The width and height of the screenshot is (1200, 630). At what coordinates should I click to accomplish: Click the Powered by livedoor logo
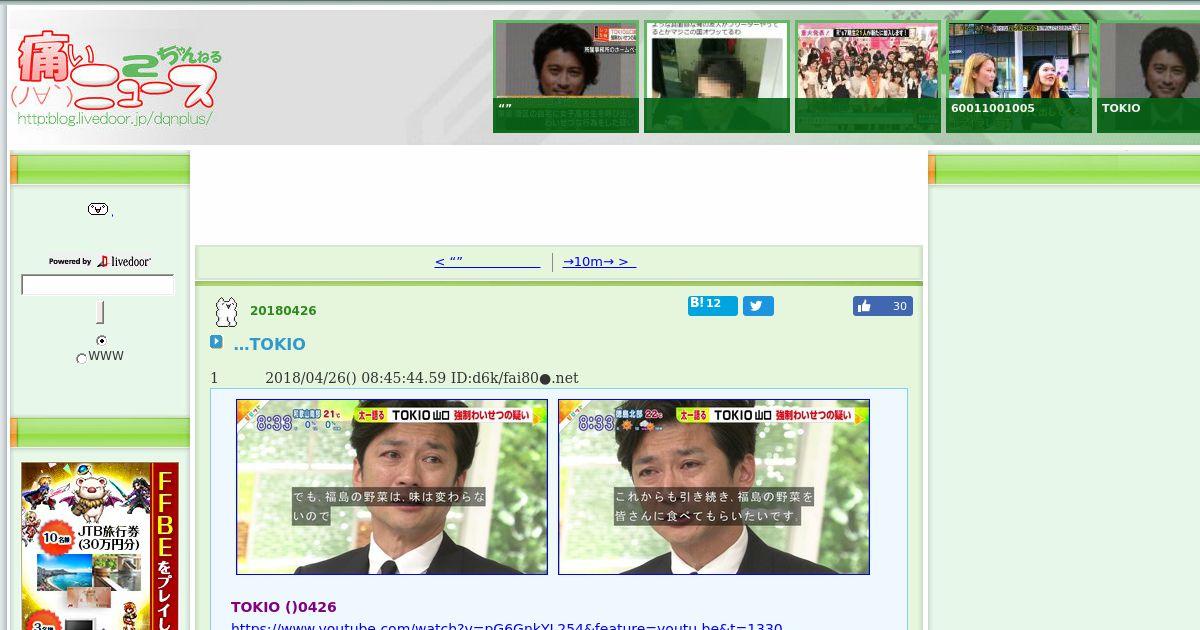[100, 261]
